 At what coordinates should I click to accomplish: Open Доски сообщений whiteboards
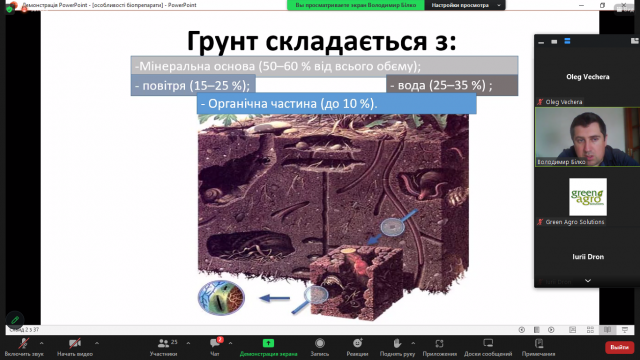coord(488,348)
